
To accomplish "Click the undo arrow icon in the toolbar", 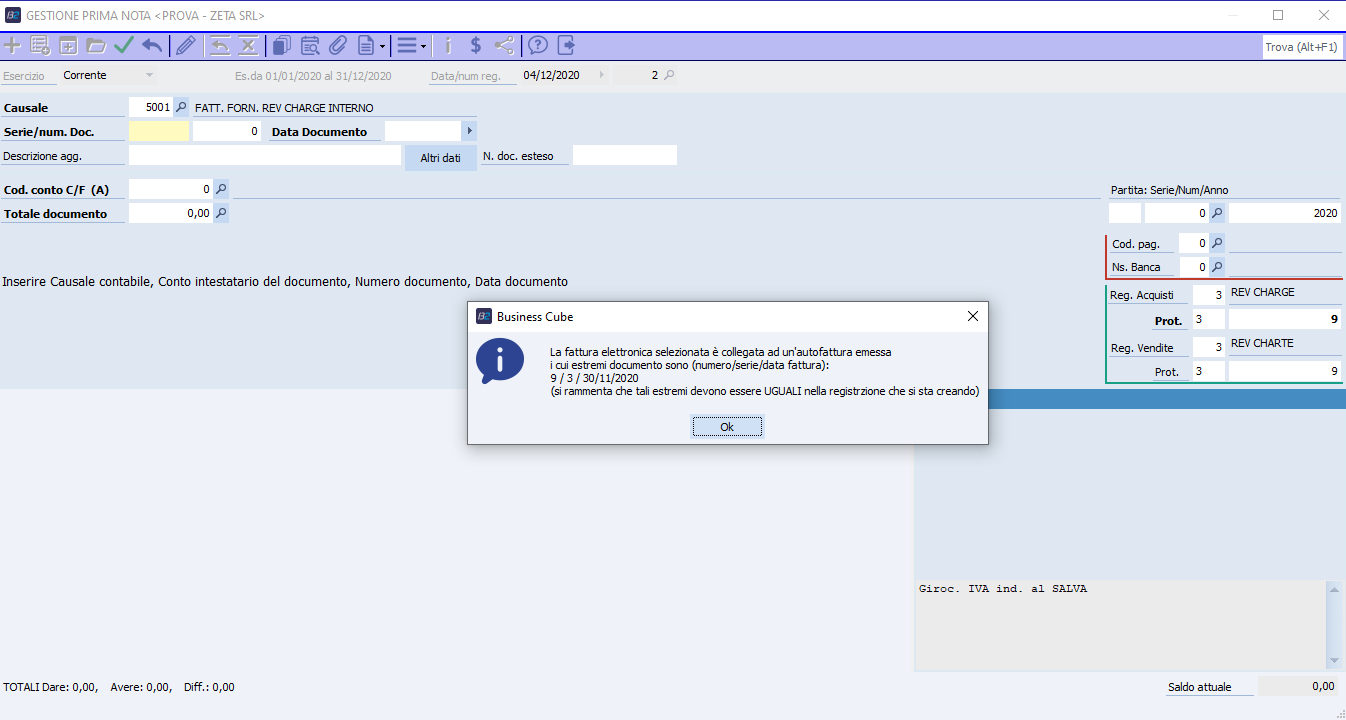I will 152,46.
